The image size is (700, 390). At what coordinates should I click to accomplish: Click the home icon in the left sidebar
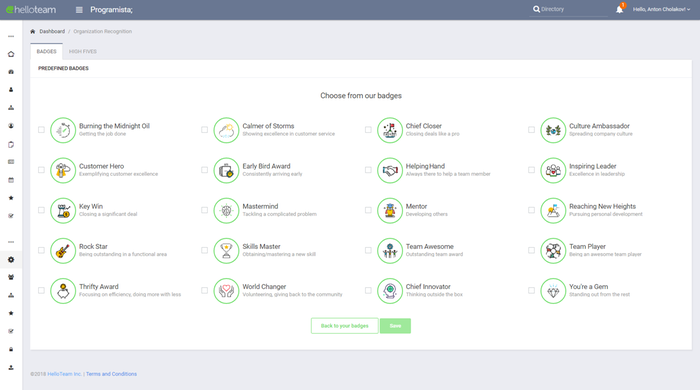11,54
